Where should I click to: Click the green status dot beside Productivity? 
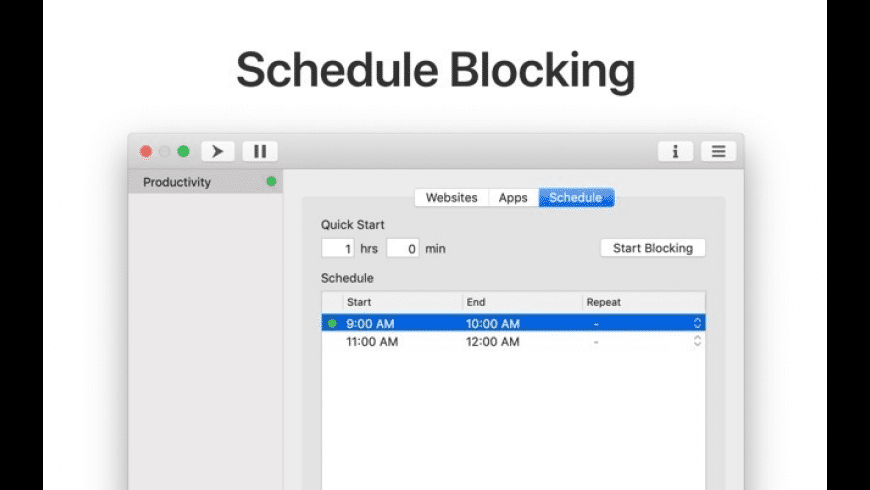pyautogui.click(x=271, y=182)
